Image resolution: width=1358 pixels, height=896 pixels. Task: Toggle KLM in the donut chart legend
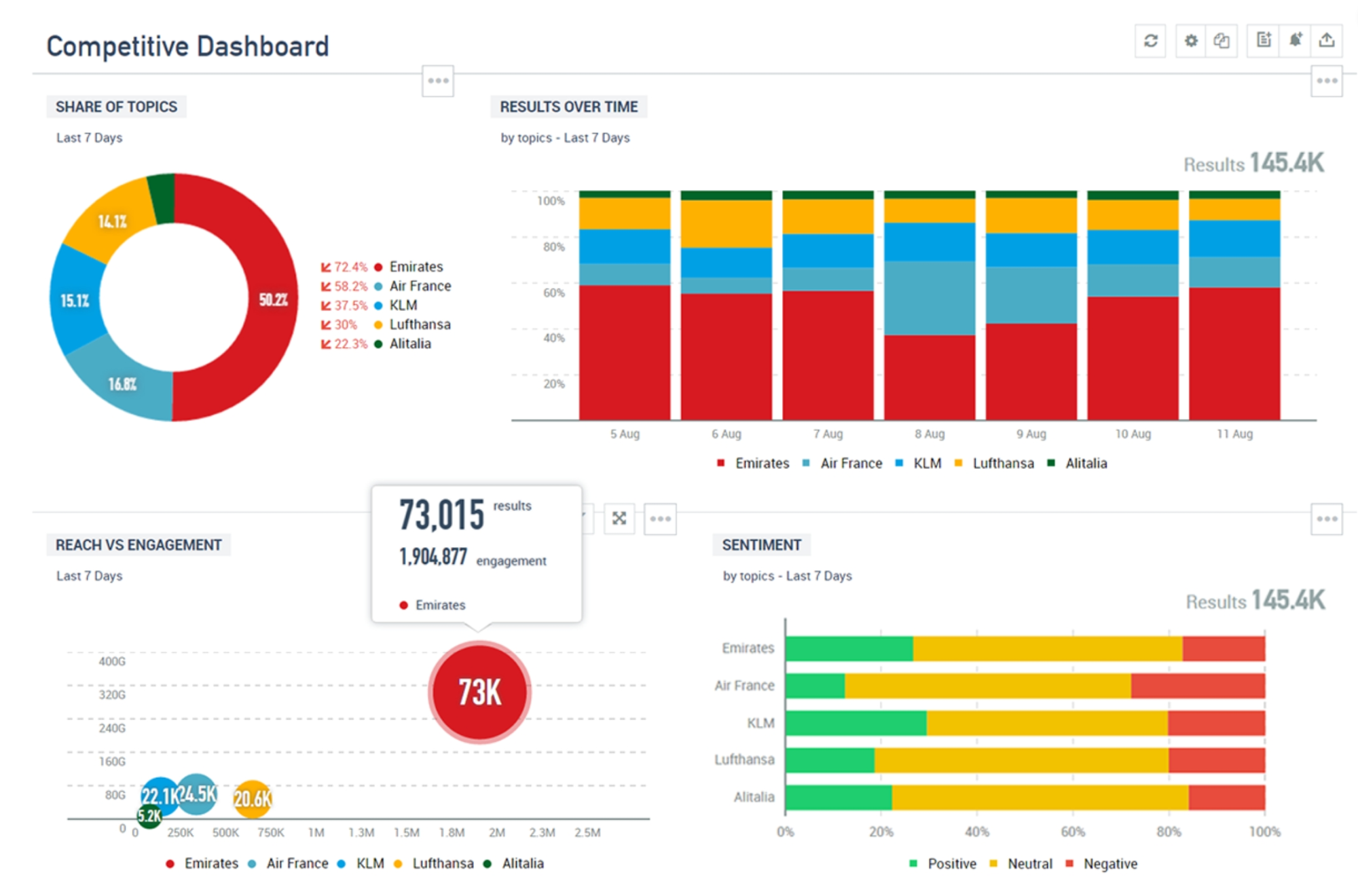[x=396, y=305]
